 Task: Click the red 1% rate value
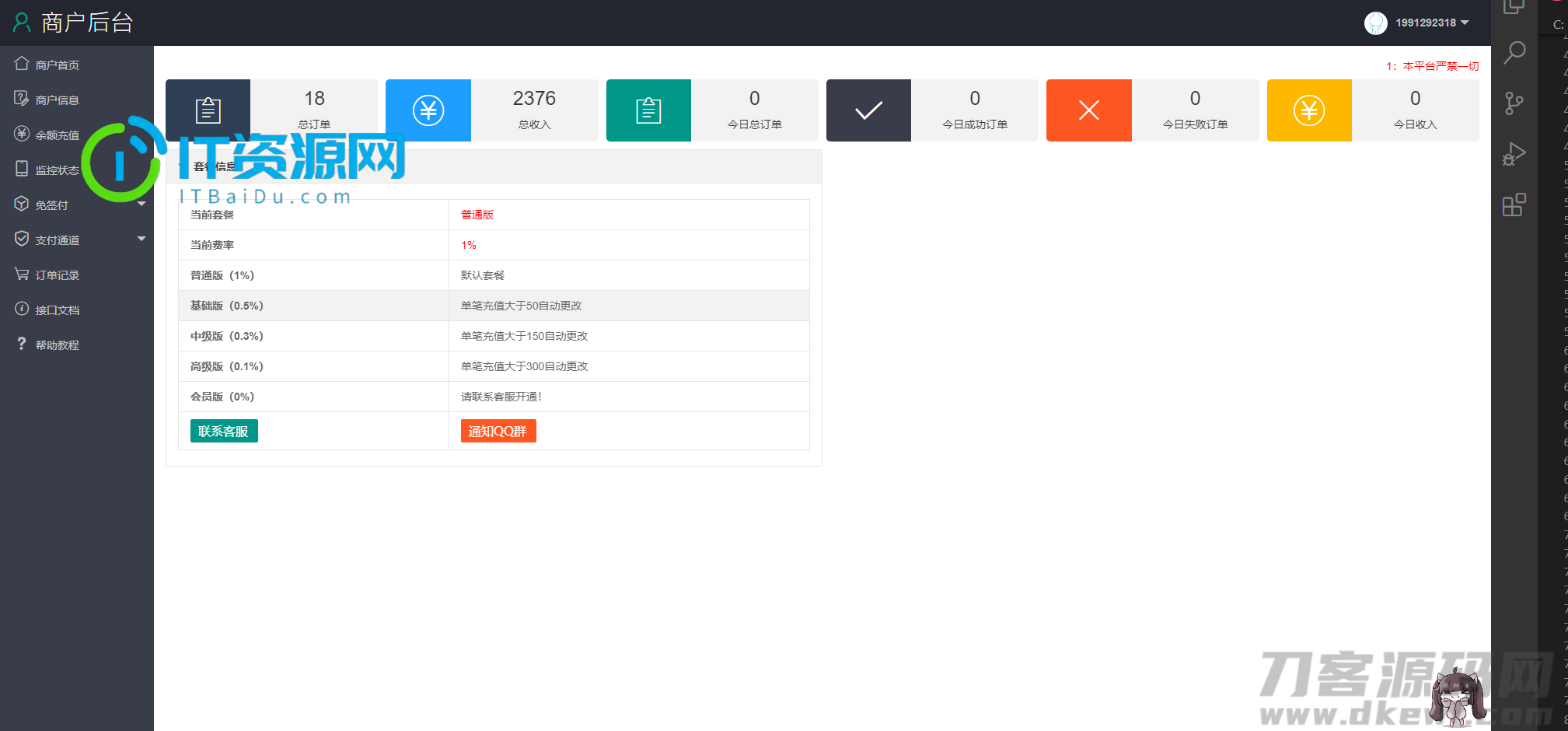(469, 245)
